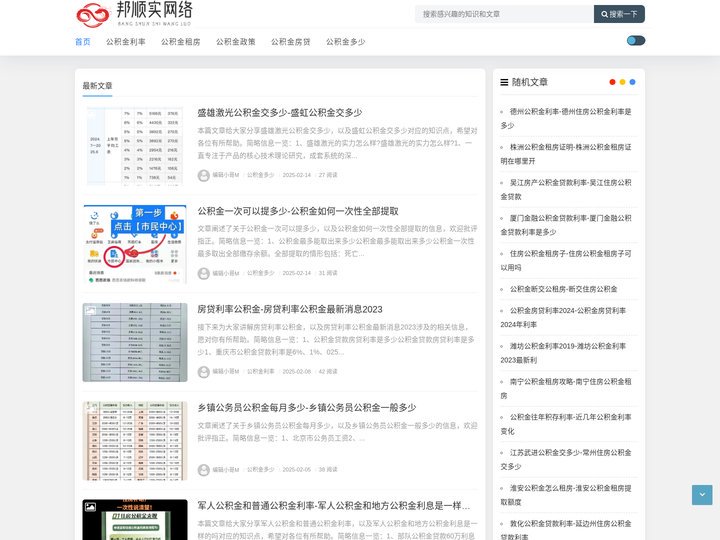Select the 最新文章 tab heading
Screen dimensions: 720x540
[x=97, y=86]
